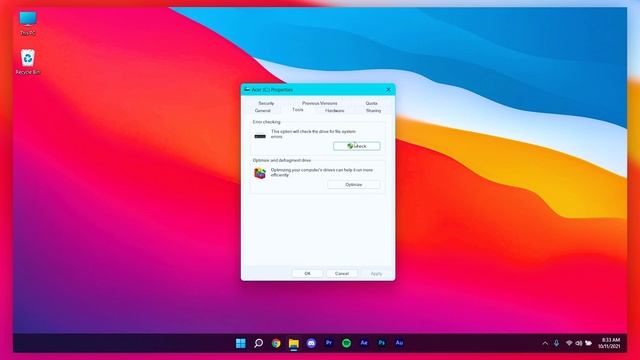This screenshot has width=640, height=360.
Task: Switch to the General tab
Action: coord(262,111)
